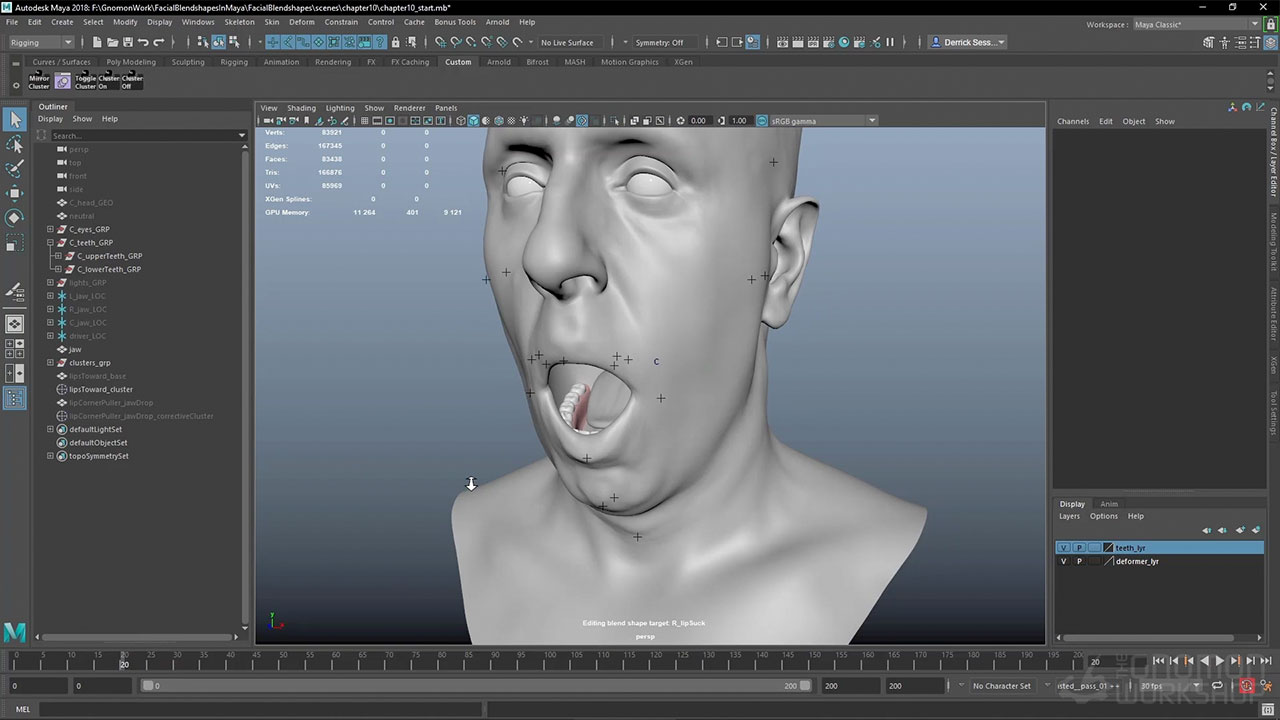Open the sRGB gamma dropdown
Screen dimensions: 1280x720
[871, 121]
